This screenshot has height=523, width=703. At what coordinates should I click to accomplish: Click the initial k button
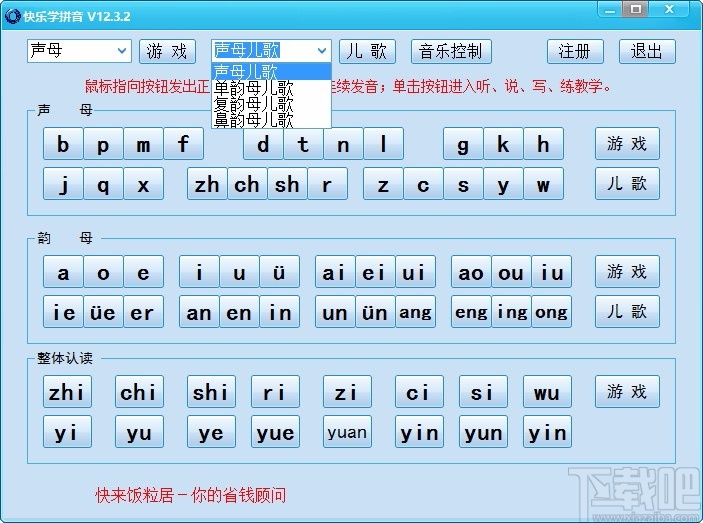pyautogui.click(x=503, y=143)
